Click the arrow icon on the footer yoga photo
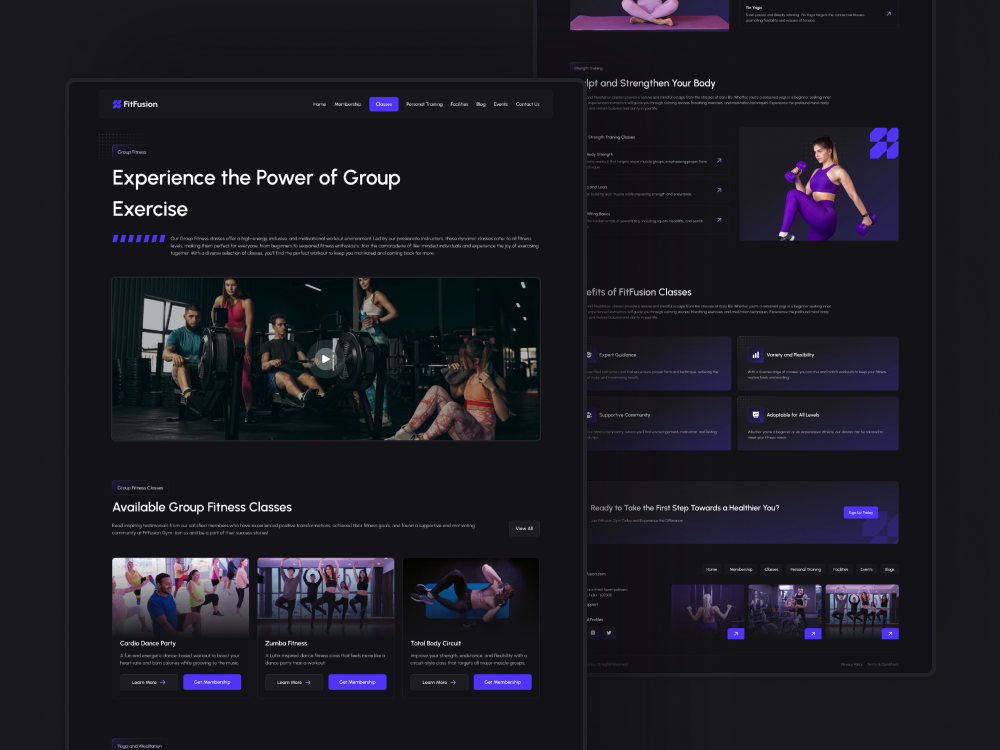Image resolution: width=1000 pixels, height=750 pixels. point(889,633)
